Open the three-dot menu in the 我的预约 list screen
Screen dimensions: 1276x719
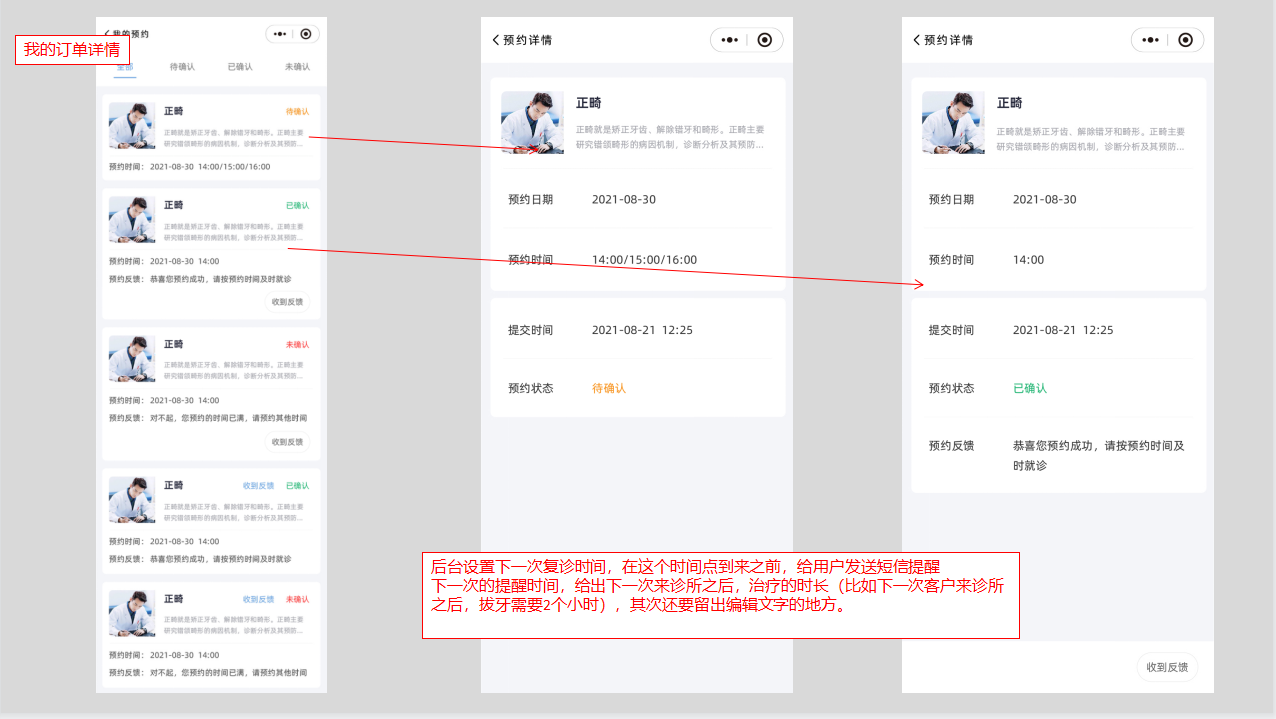[280, 34]
